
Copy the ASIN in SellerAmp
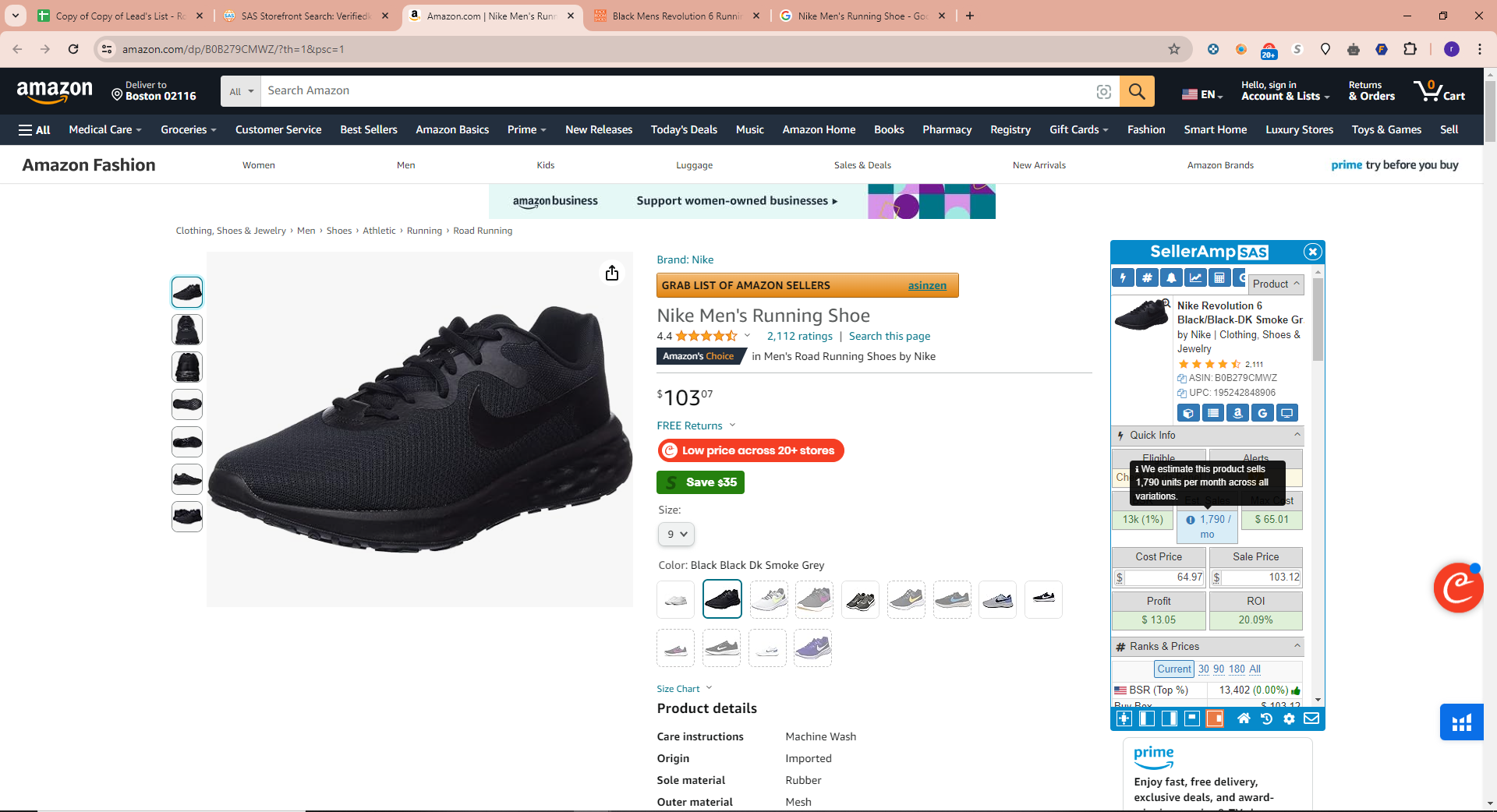click(x=1182, y=379)
